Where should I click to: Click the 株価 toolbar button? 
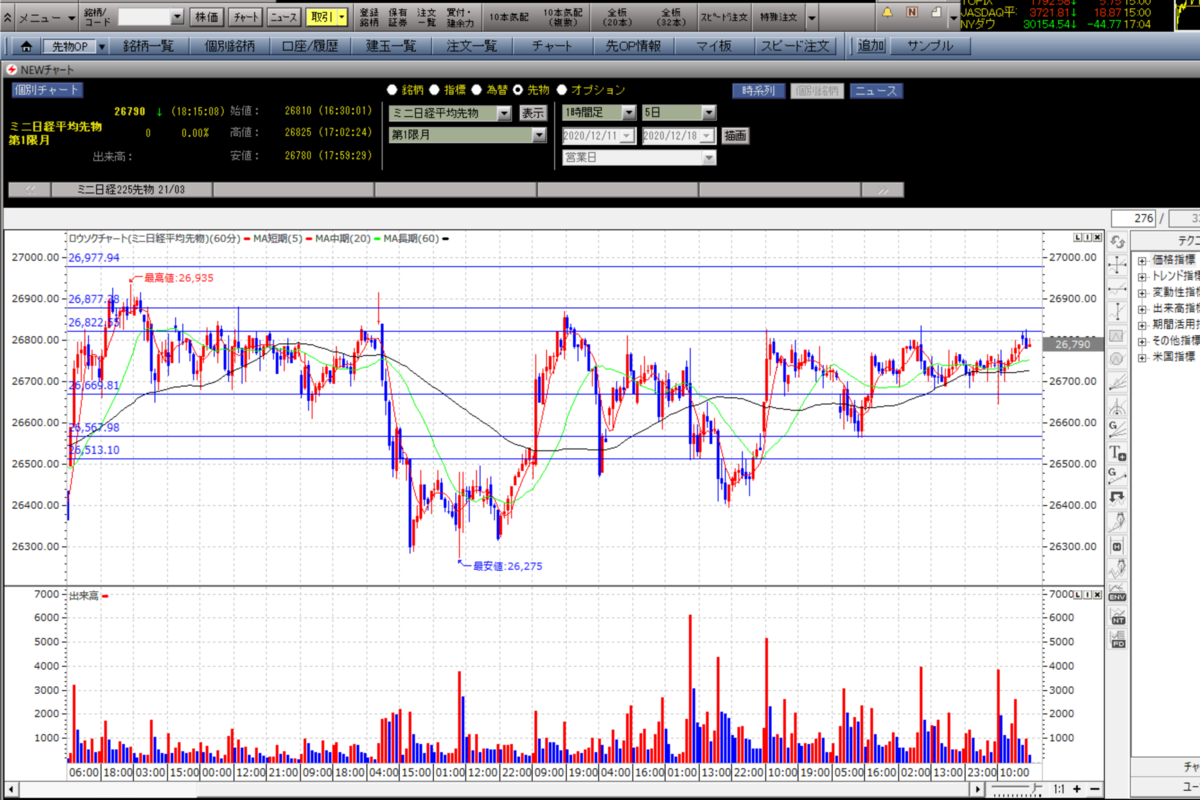(x=206, y=17)
